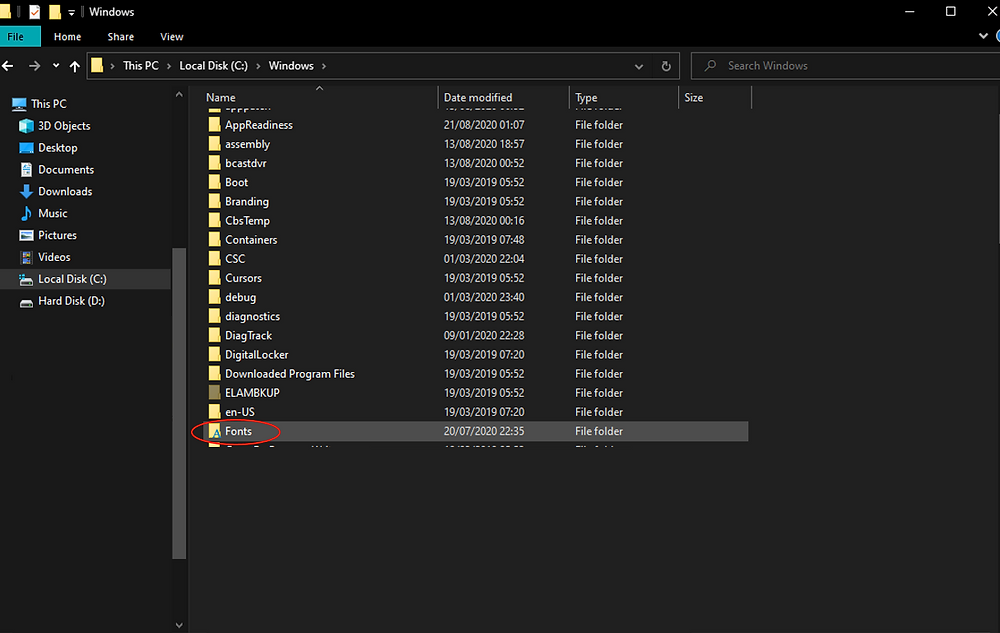Image resolution: width=1000 pixels, height=633 pixels.
Task: Select the en-US folder icon
Action: click(215, 412)
